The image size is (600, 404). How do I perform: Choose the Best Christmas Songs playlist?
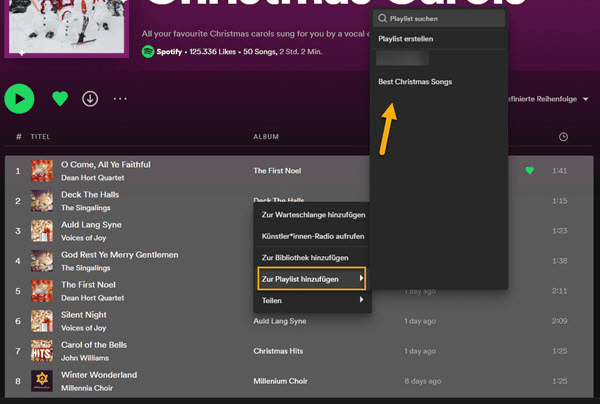[415, 81]
